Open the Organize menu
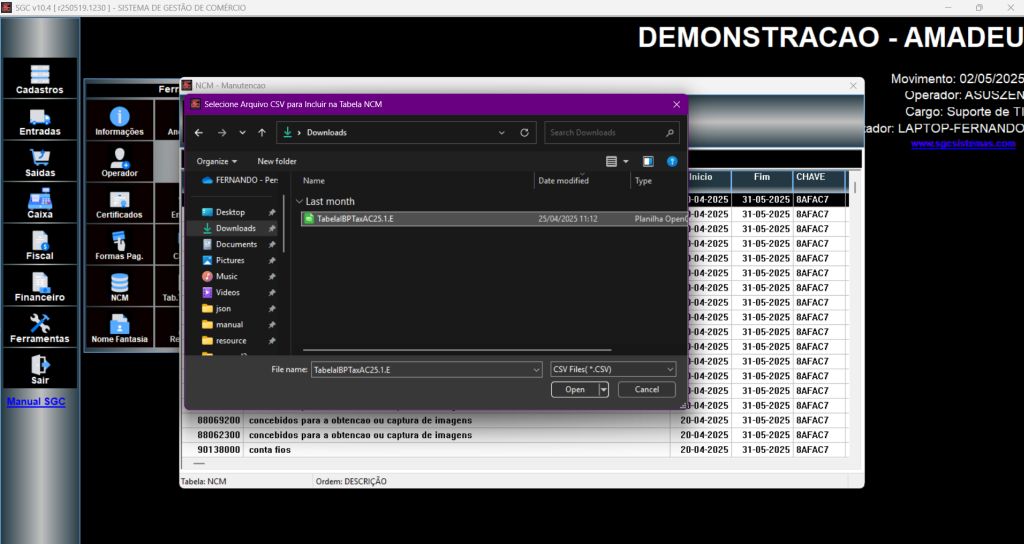Image resolution: width=1024 pixels, height=544 pixels. 217,161
